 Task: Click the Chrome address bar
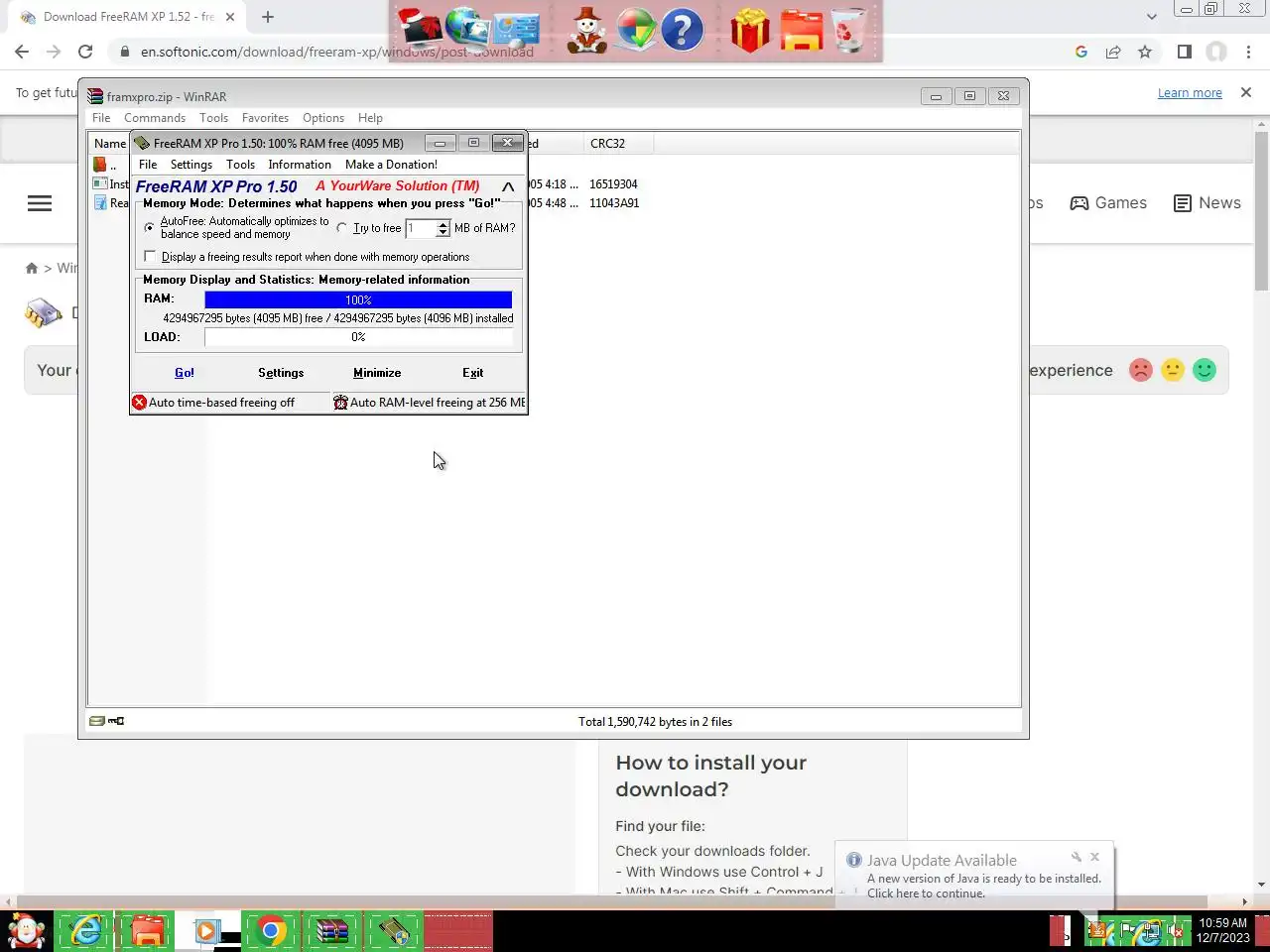(595, 52)
